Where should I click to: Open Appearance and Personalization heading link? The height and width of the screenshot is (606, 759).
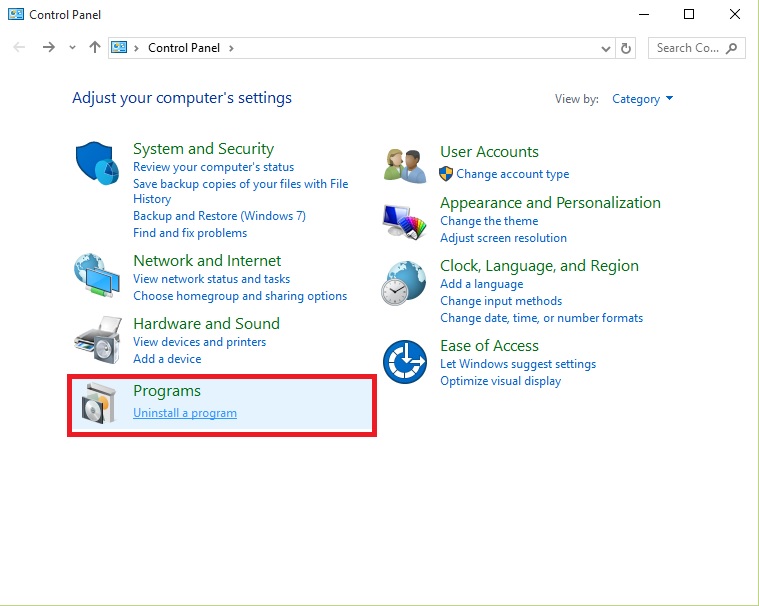[550, 202]
